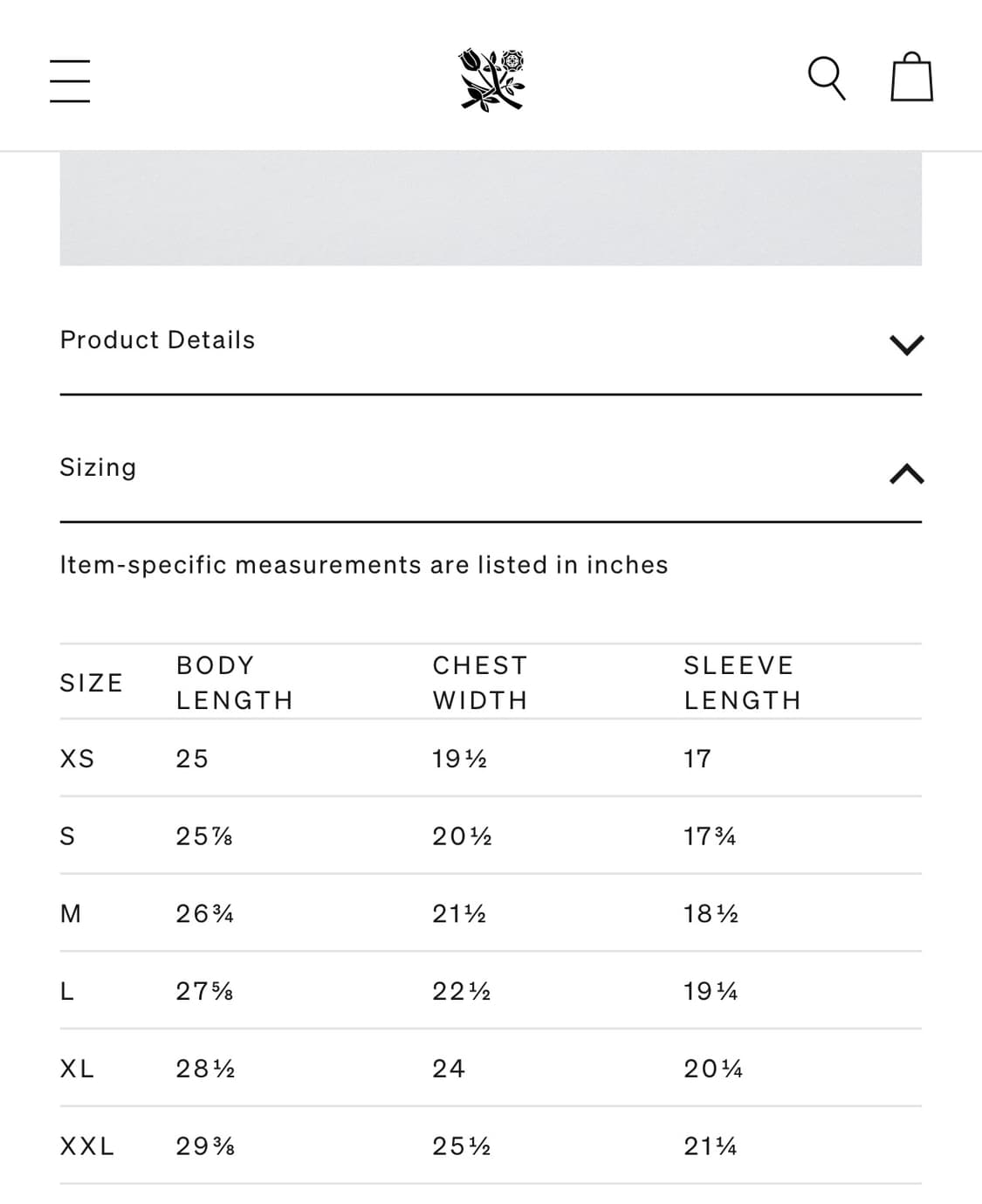The height and width of the screenshot is (1204, 982).
Task: Click the Product Details section title
Action: click(x=157, y=340)
